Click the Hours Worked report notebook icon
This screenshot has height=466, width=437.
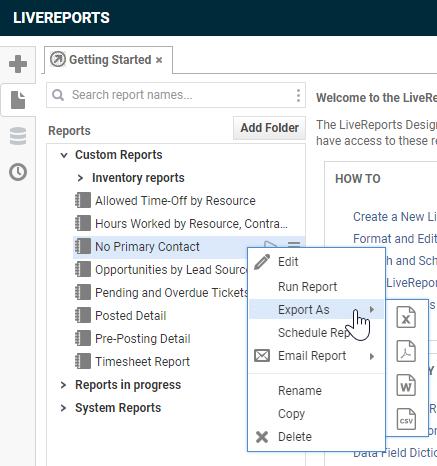pyautogui.click(x=83, y=223)
